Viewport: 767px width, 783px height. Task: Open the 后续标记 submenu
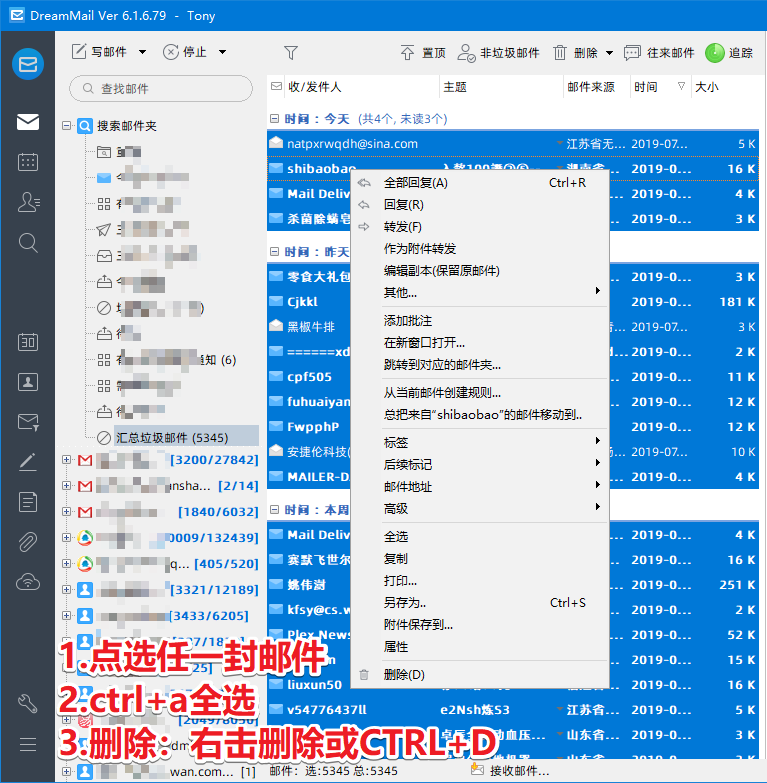click(480, 464)
